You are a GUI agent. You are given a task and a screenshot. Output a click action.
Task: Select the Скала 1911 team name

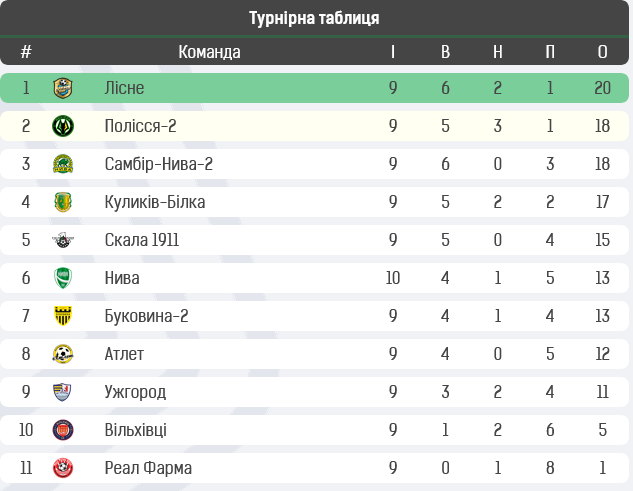pyautogui.click(x=142, y=240)
